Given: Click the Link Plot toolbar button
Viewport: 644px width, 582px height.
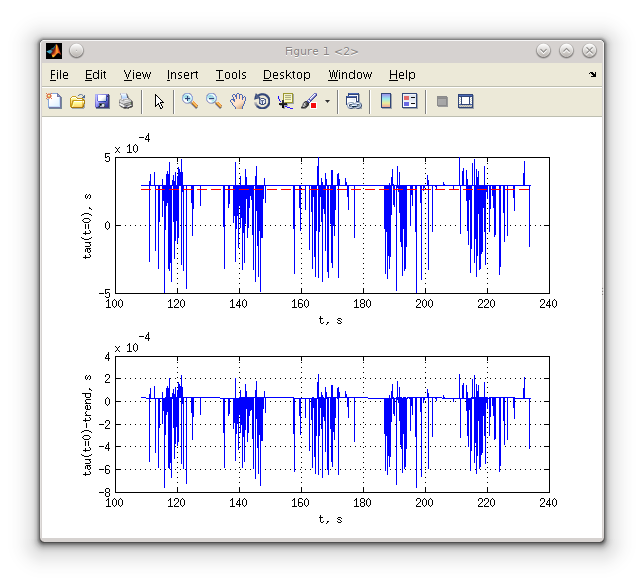Looking at the screenshot, I should click(353, 101).
